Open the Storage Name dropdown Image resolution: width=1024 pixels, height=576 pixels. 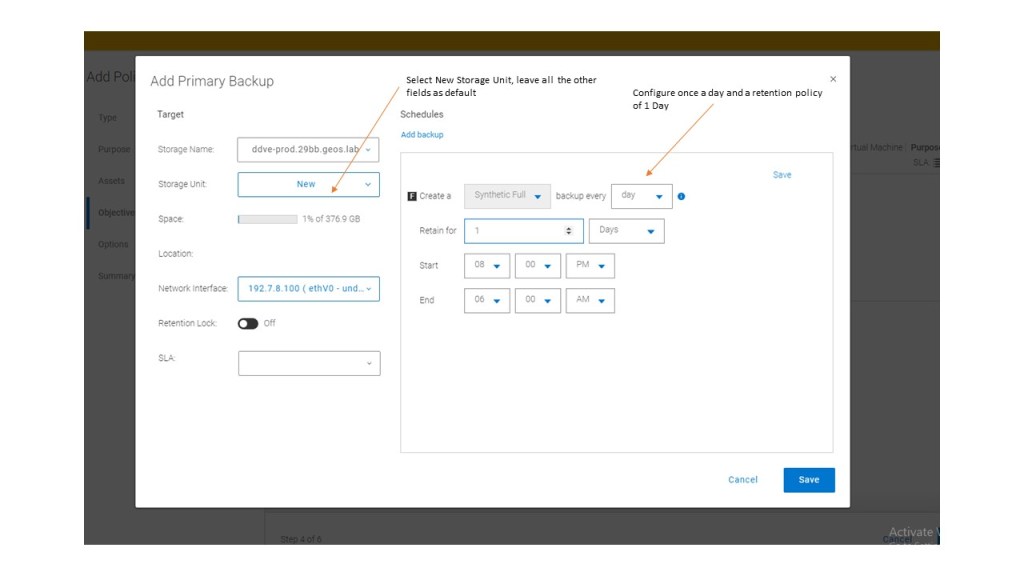click(308, 150)
